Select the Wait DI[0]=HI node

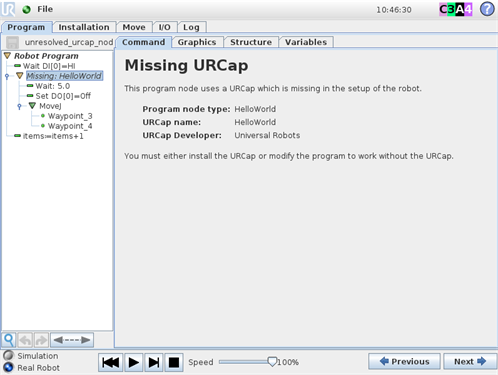49,66
